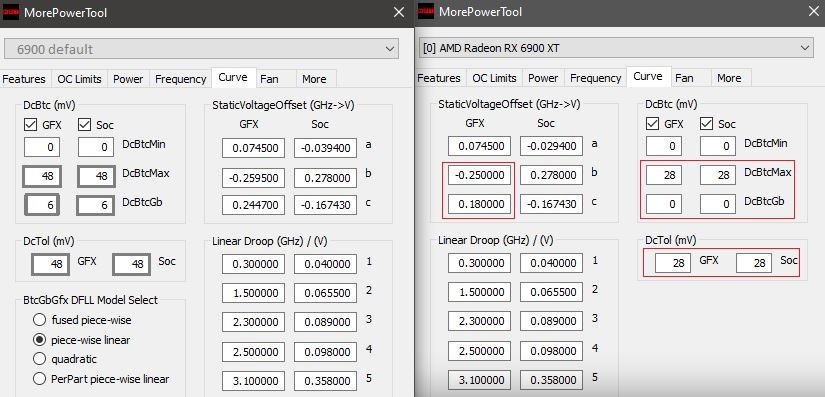Click left window Linear Droop row 1 GHz field
Image resolution: width=825 pixels, height=397 pixels.
pos(254,264)
